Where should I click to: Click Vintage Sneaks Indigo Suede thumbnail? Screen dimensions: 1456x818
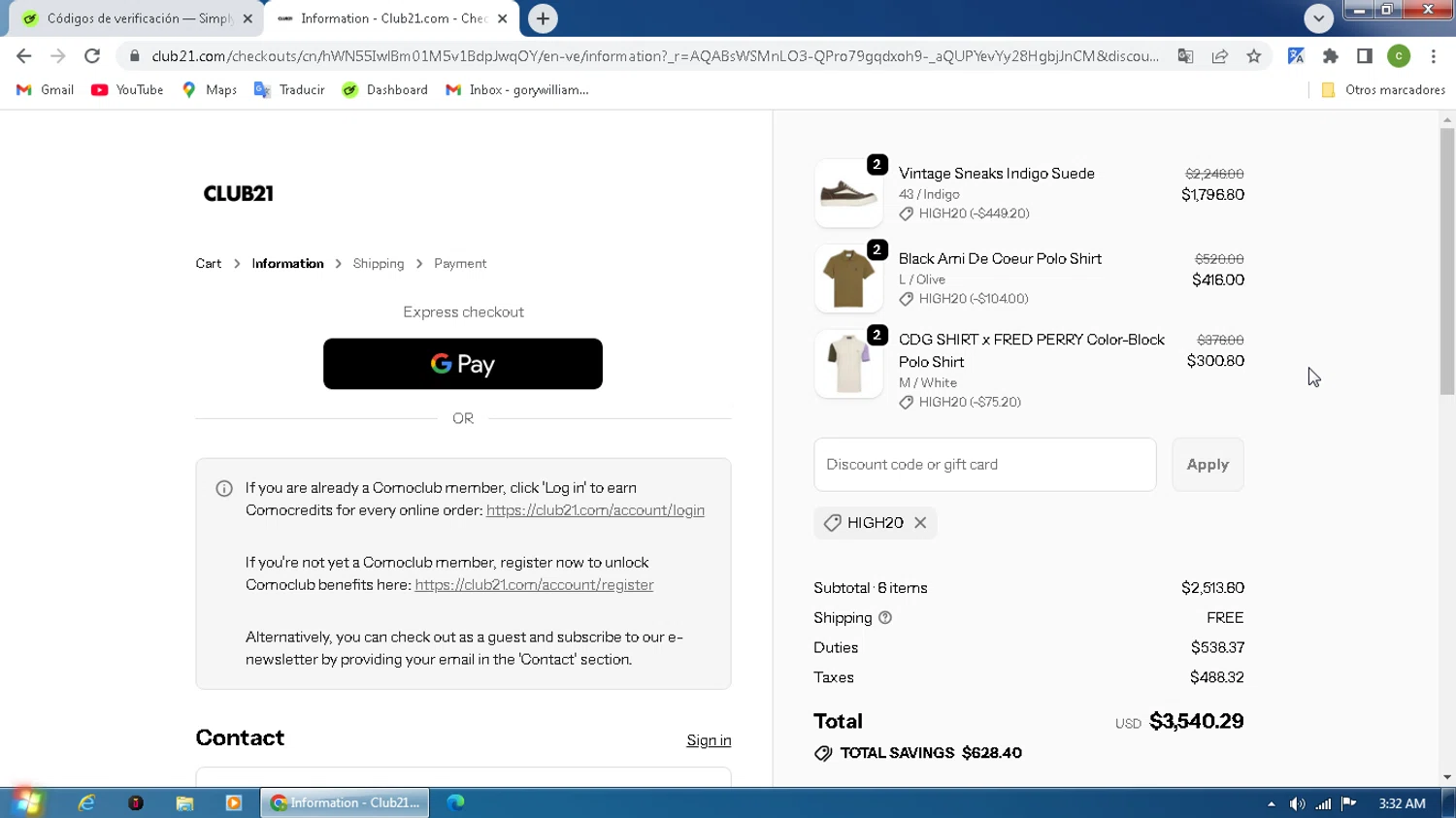[x=848, y=193]
